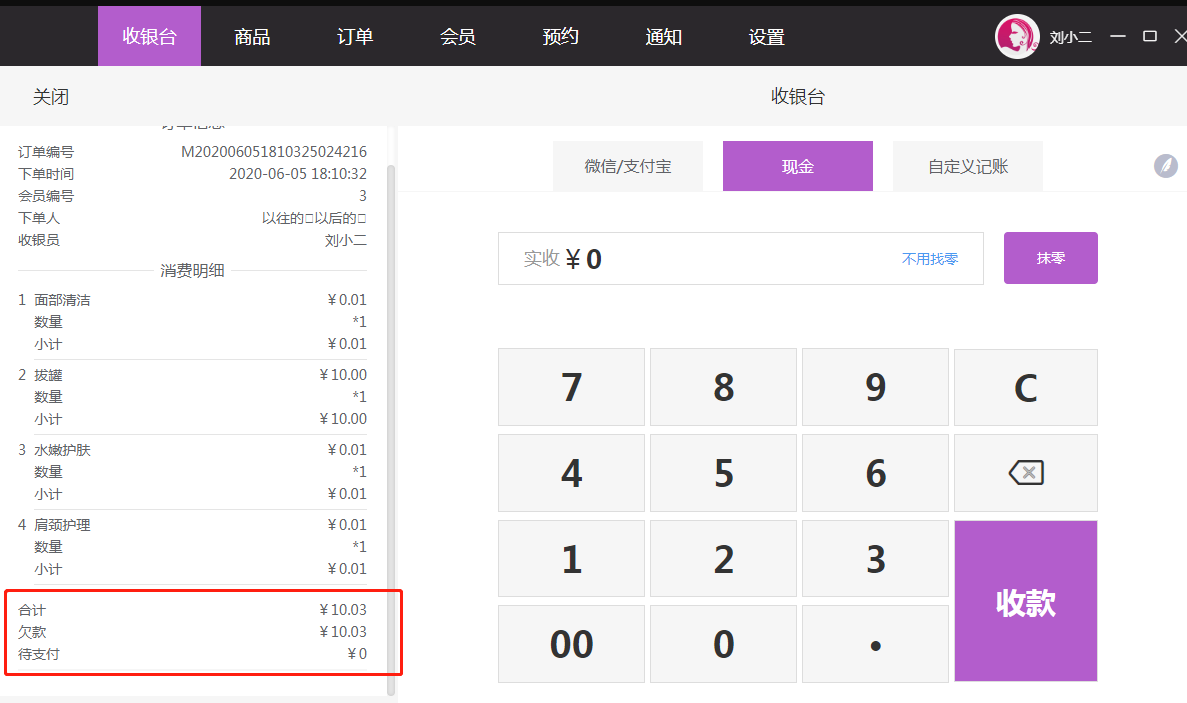Screen dimensions: 1187x703
Task: Click the order details vertical scrollbar
Action: (x=391, y=400)
